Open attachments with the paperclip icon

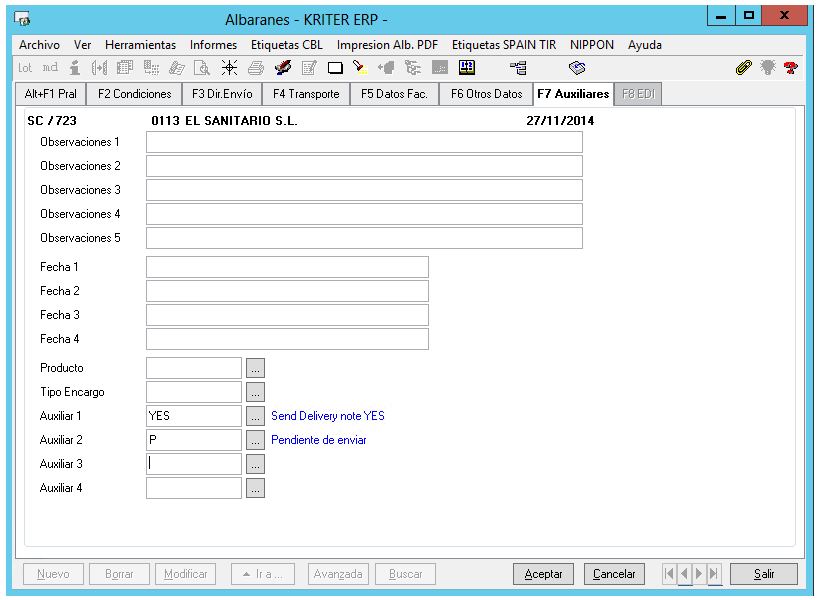point(743,68)
